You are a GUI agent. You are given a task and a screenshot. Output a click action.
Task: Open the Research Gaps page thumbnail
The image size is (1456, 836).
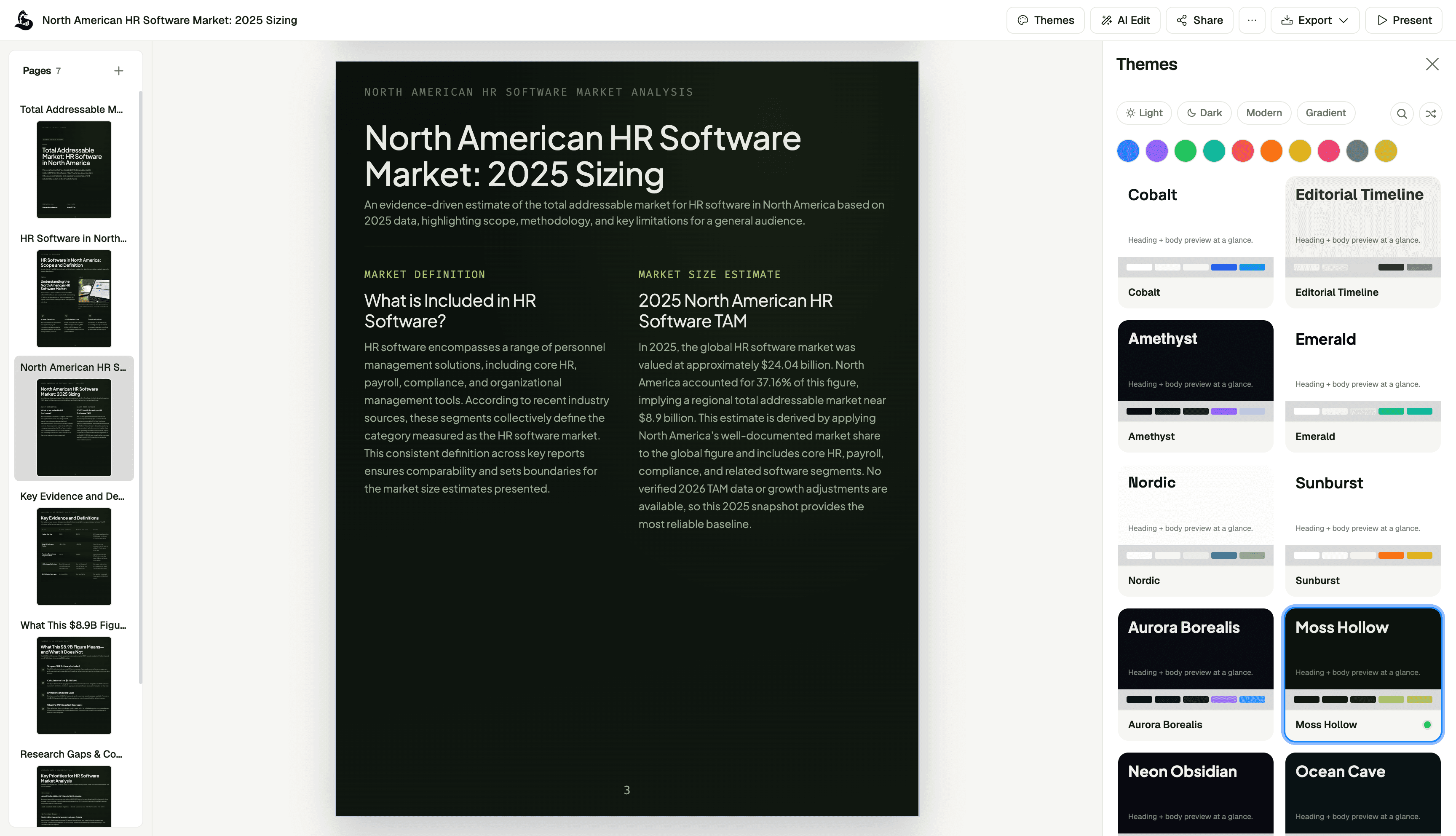tap(74, 796)
